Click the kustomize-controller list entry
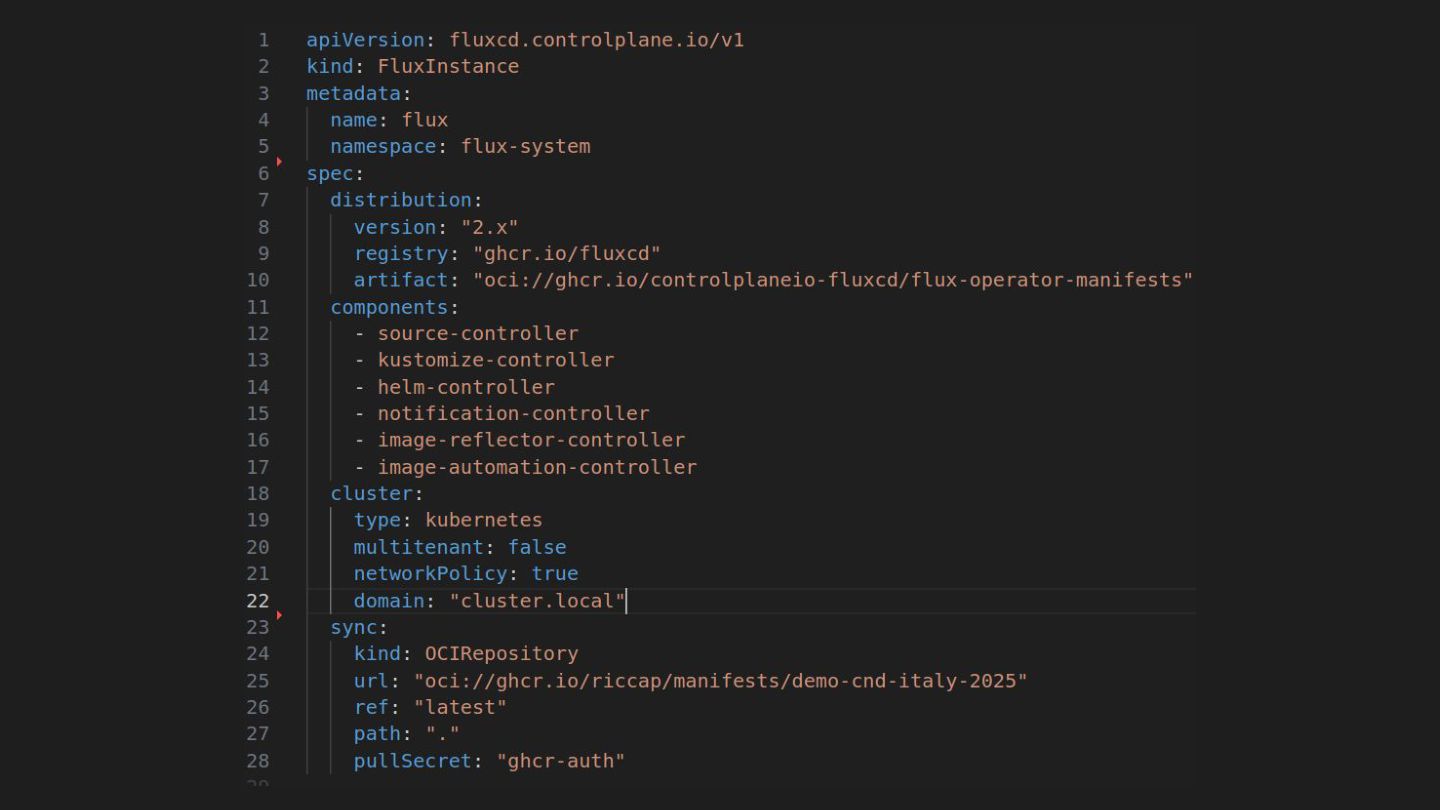The width and height of the screenshot is (1440, 810). click(495, 360)
